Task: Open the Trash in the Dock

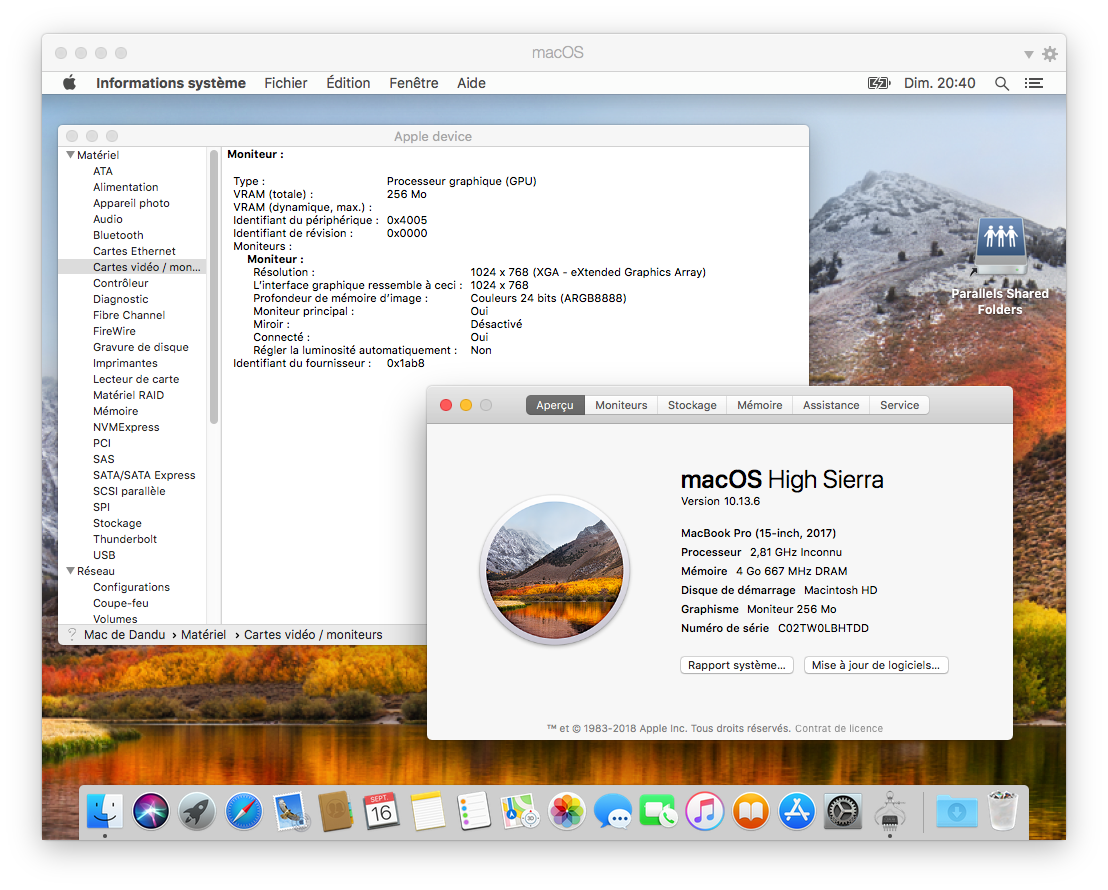Action: click(1003, 811)
